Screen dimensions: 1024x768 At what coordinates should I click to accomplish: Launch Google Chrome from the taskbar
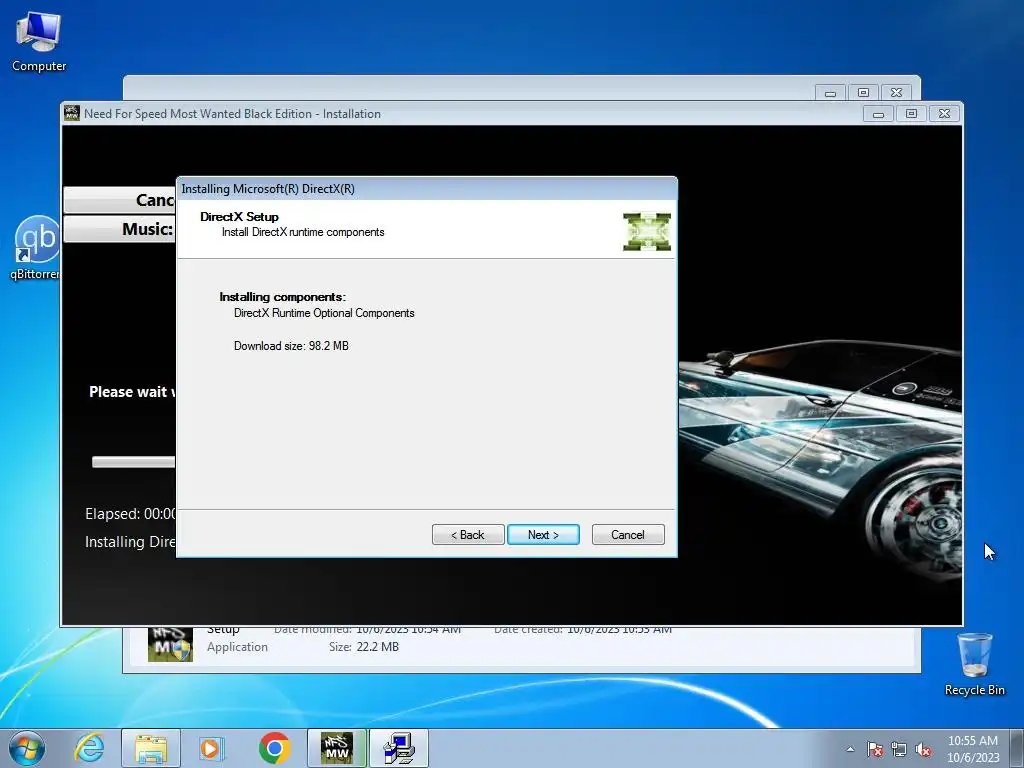[274, 748]
